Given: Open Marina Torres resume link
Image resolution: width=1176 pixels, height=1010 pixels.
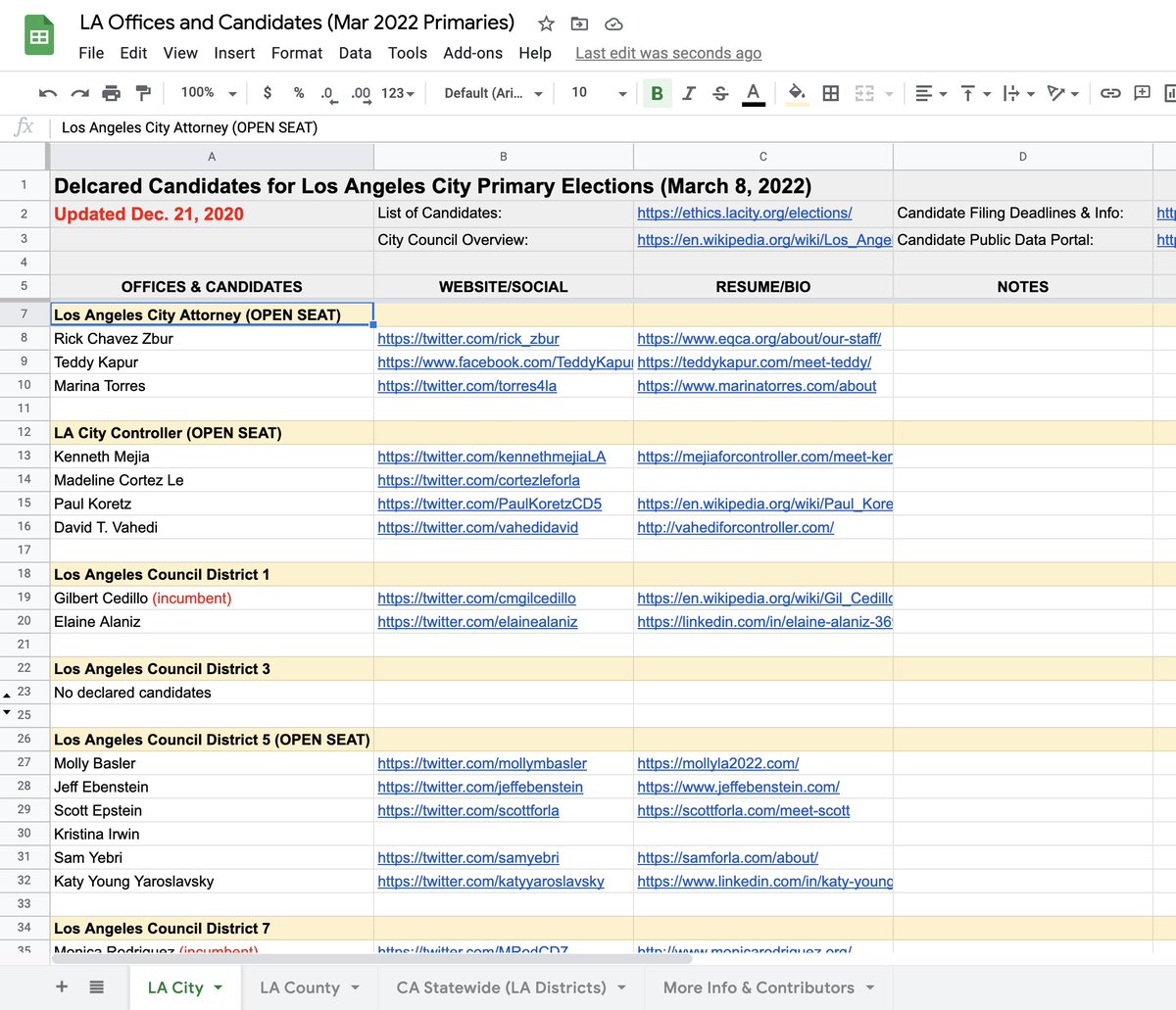Looking at the screenshot, I should 757,385.
